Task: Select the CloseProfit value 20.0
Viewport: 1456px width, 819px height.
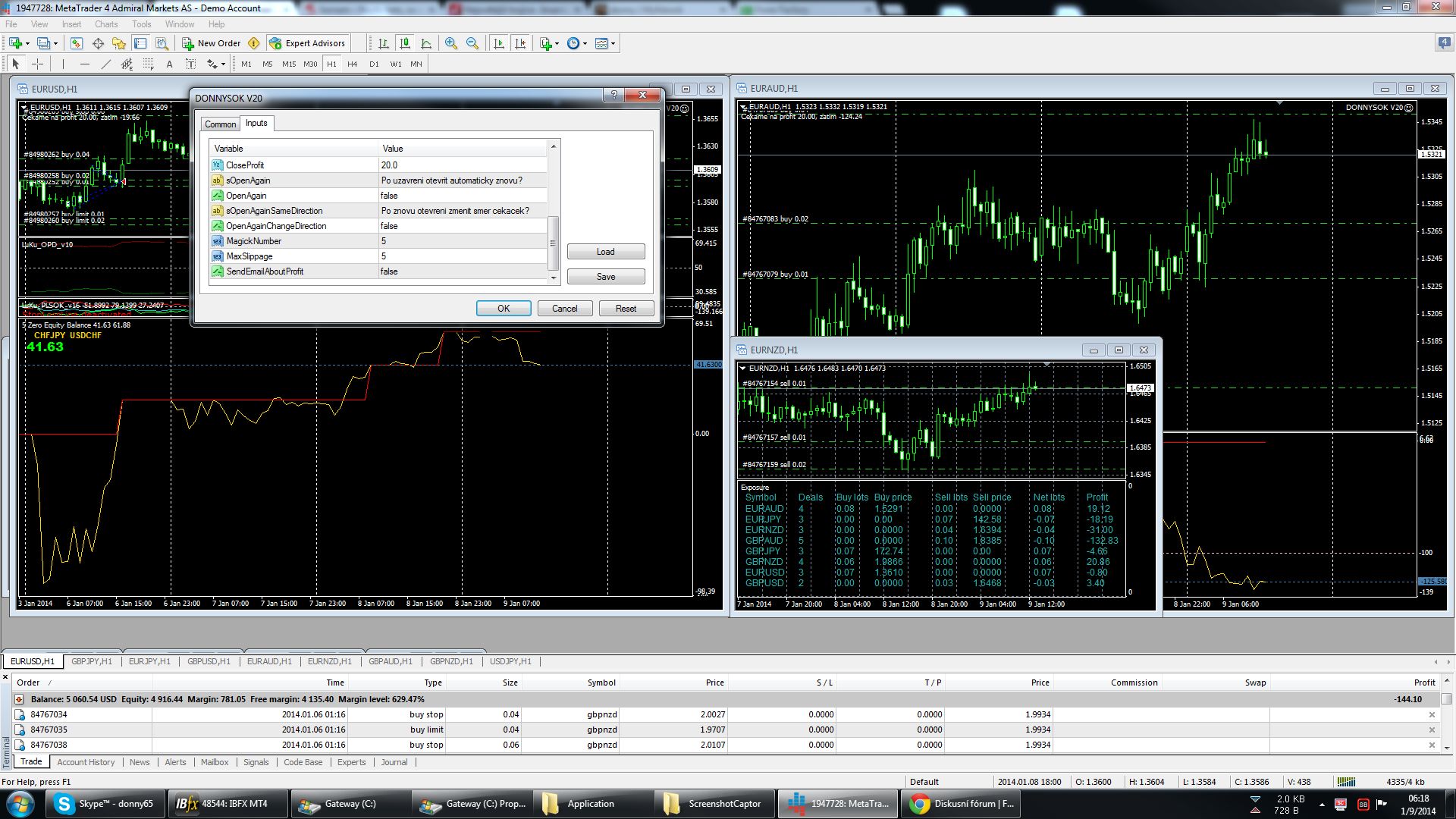Action: (462, 165)
